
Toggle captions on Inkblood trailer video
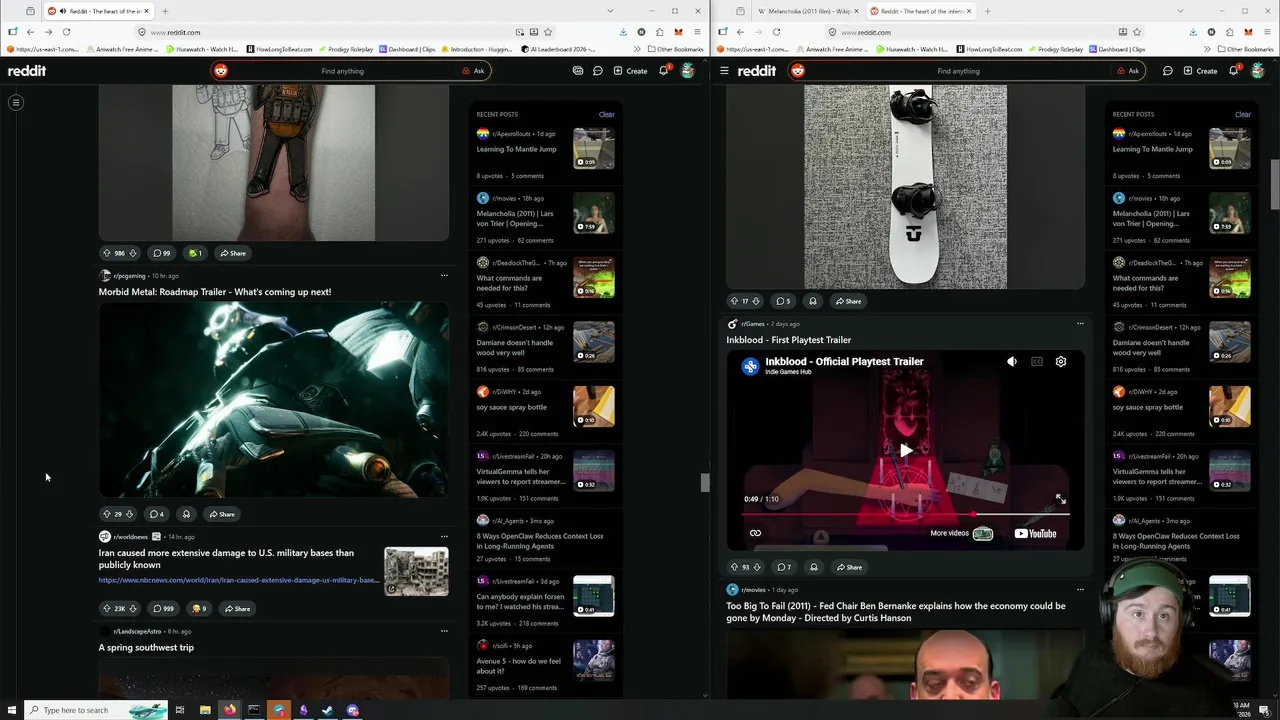click(x=1037, y=362)
